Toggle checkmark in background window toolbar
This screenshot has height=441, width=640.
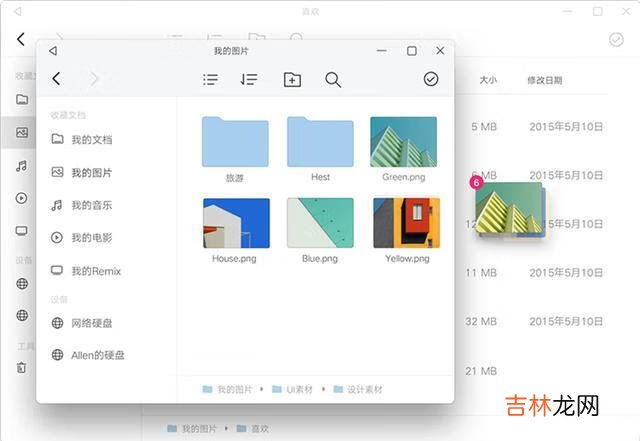[x=615, y=40]
